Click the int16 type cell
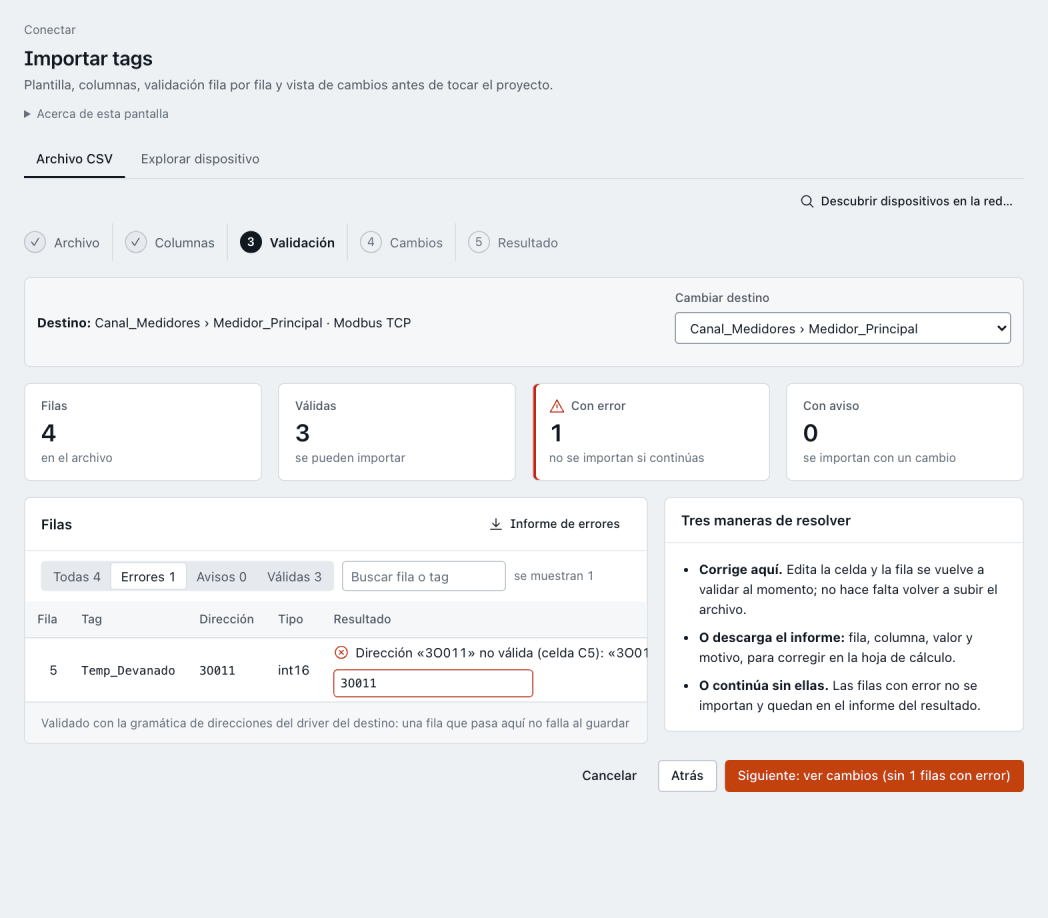1048x918 pixels. coord(293,671)
